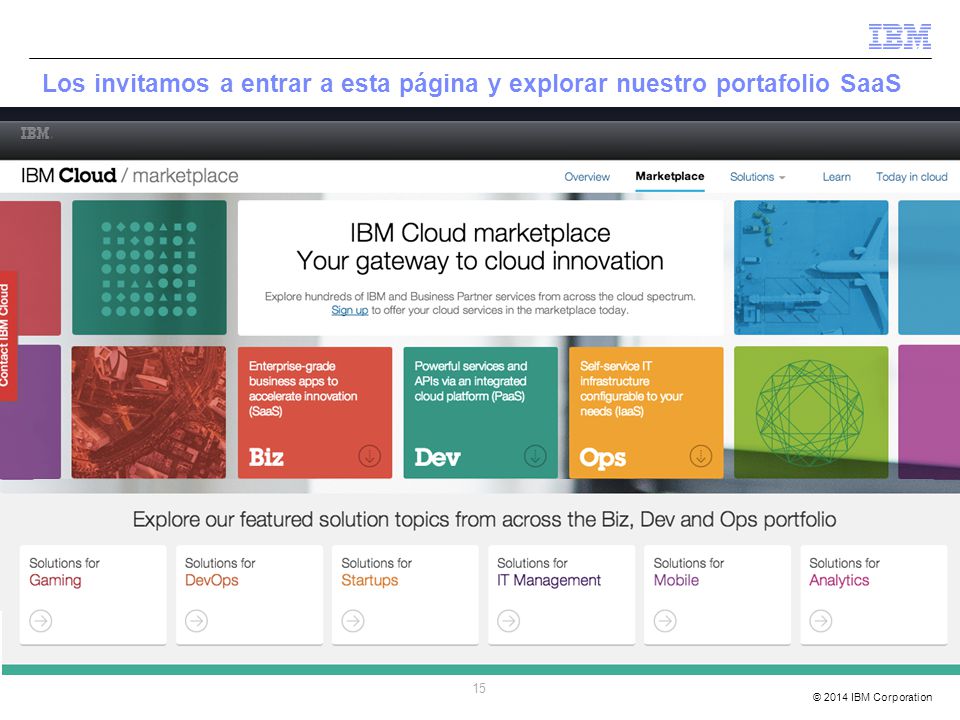
Task: Click the slide title 'Los invitamos a entrar'
Action: click(471, 83)
